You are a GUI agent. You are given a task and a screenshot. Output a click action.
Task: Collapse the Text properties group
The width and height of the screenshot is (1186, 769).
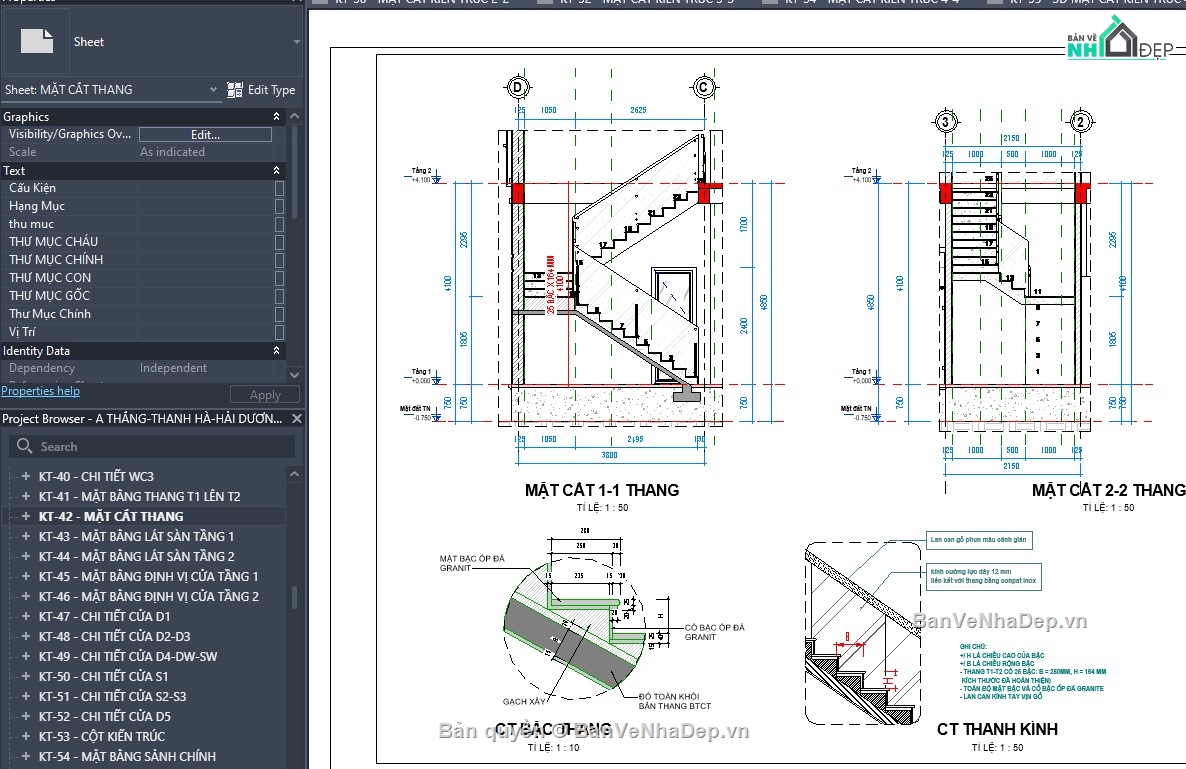[276, 171]
